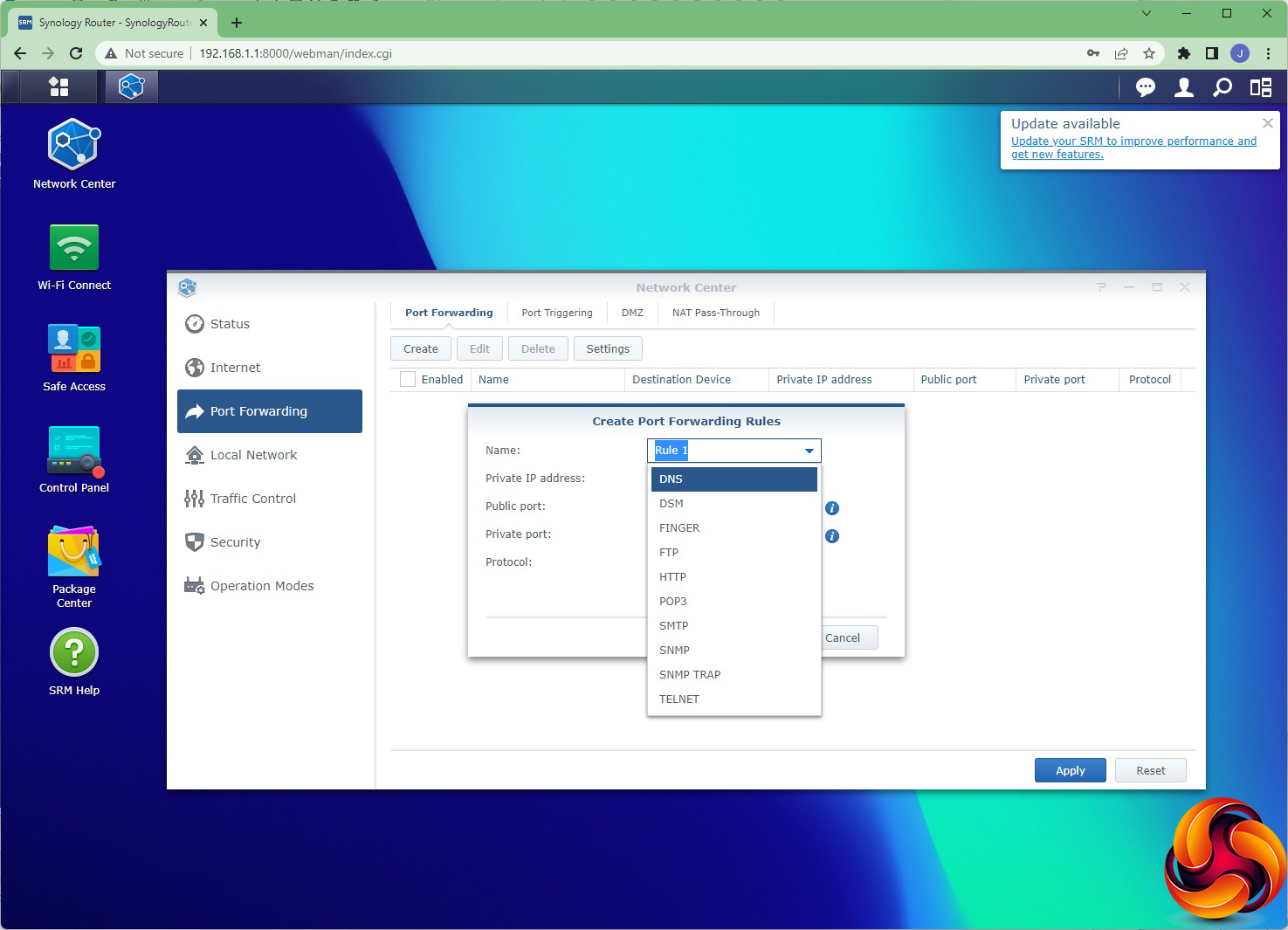Open the Chrome profile avatar
This screenshot has height=930, width=1288.
(x=1240, y=53)
